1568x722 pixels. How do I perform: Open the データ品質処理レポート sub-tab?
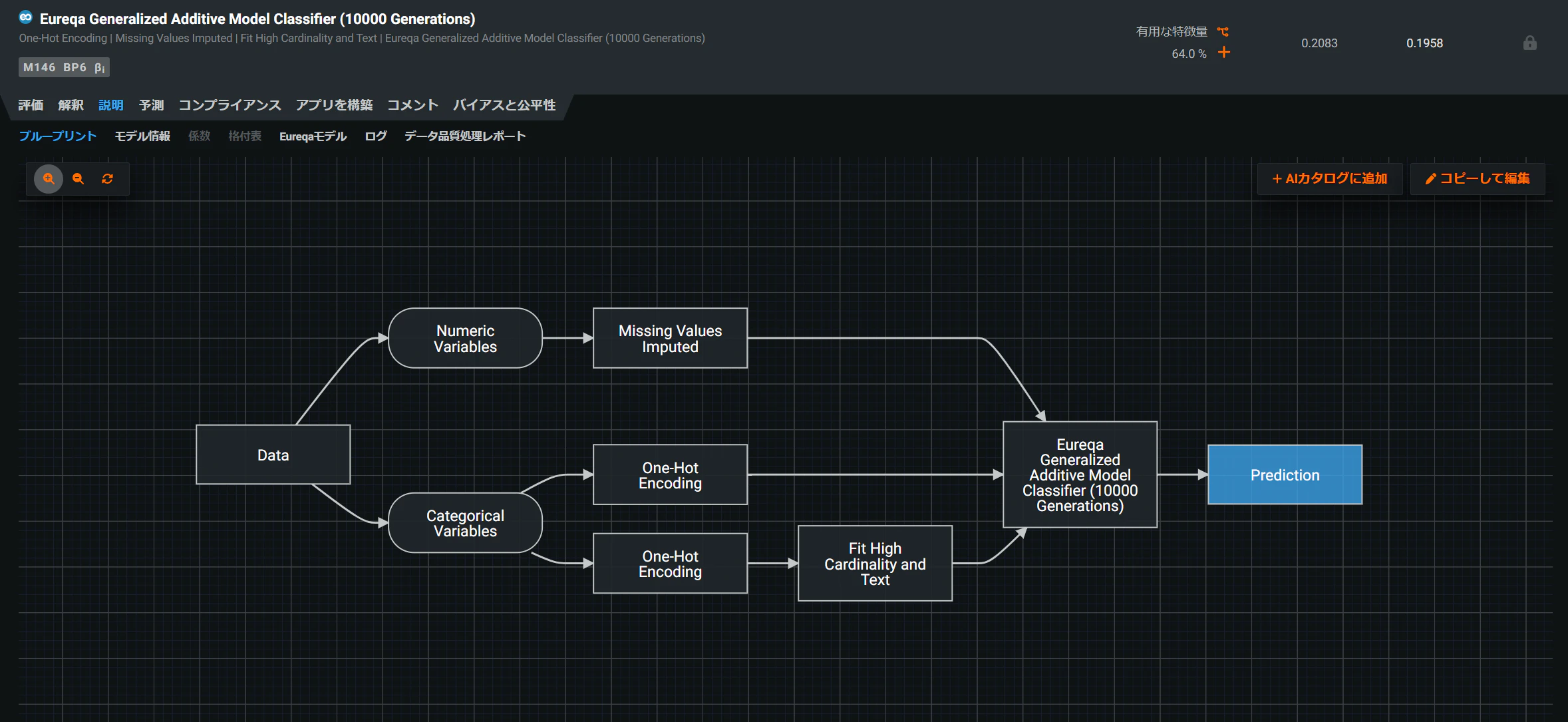(x=465, y=136)
